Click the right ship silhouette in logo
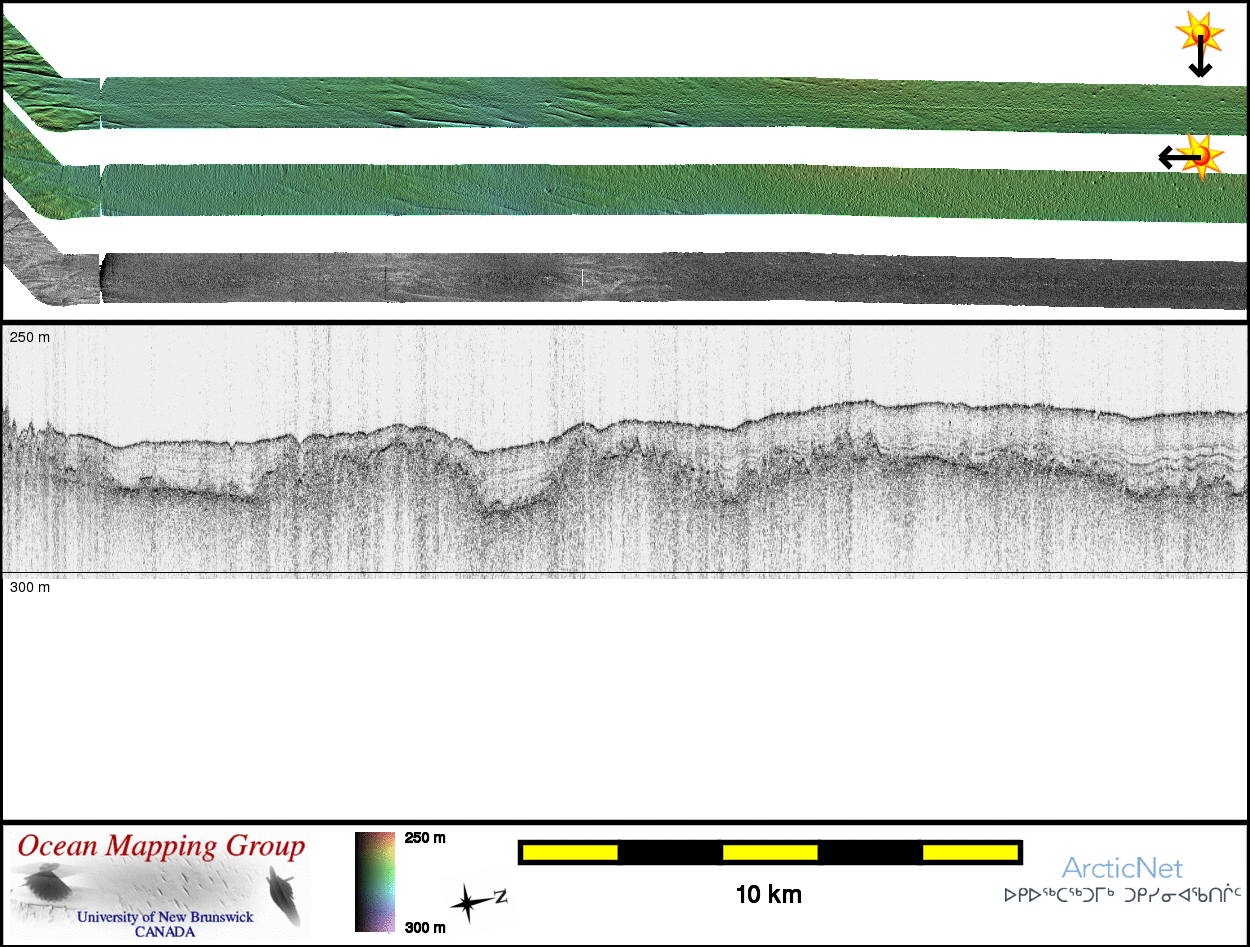 283,895
